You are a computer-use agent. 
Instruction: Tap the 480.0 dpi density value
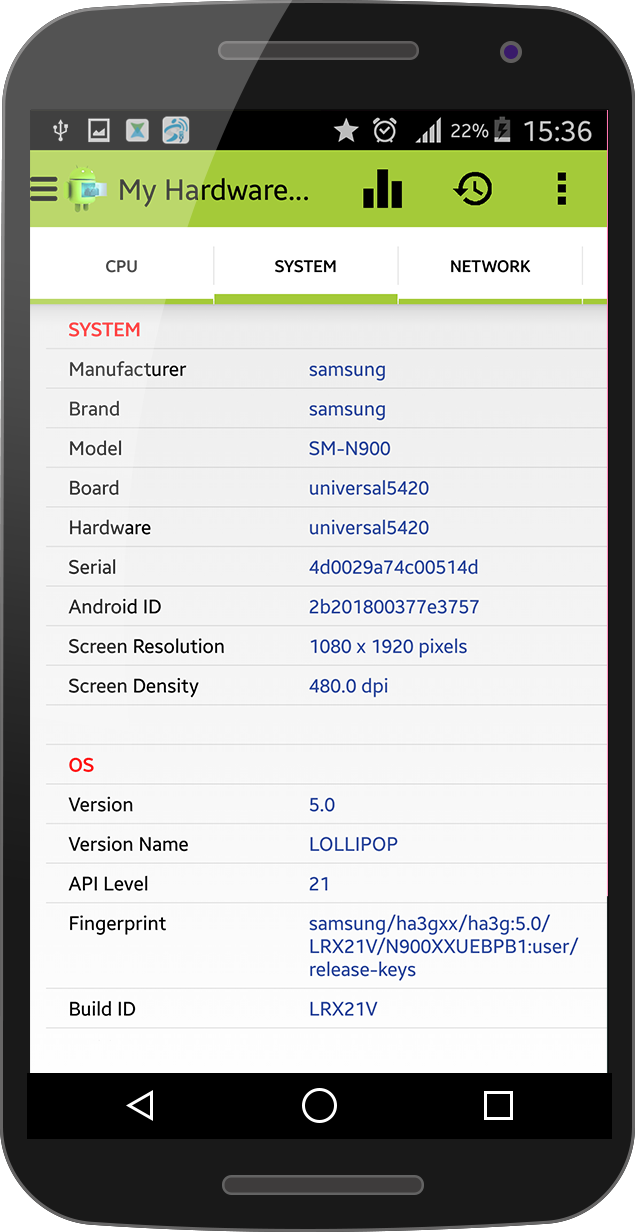348,686
